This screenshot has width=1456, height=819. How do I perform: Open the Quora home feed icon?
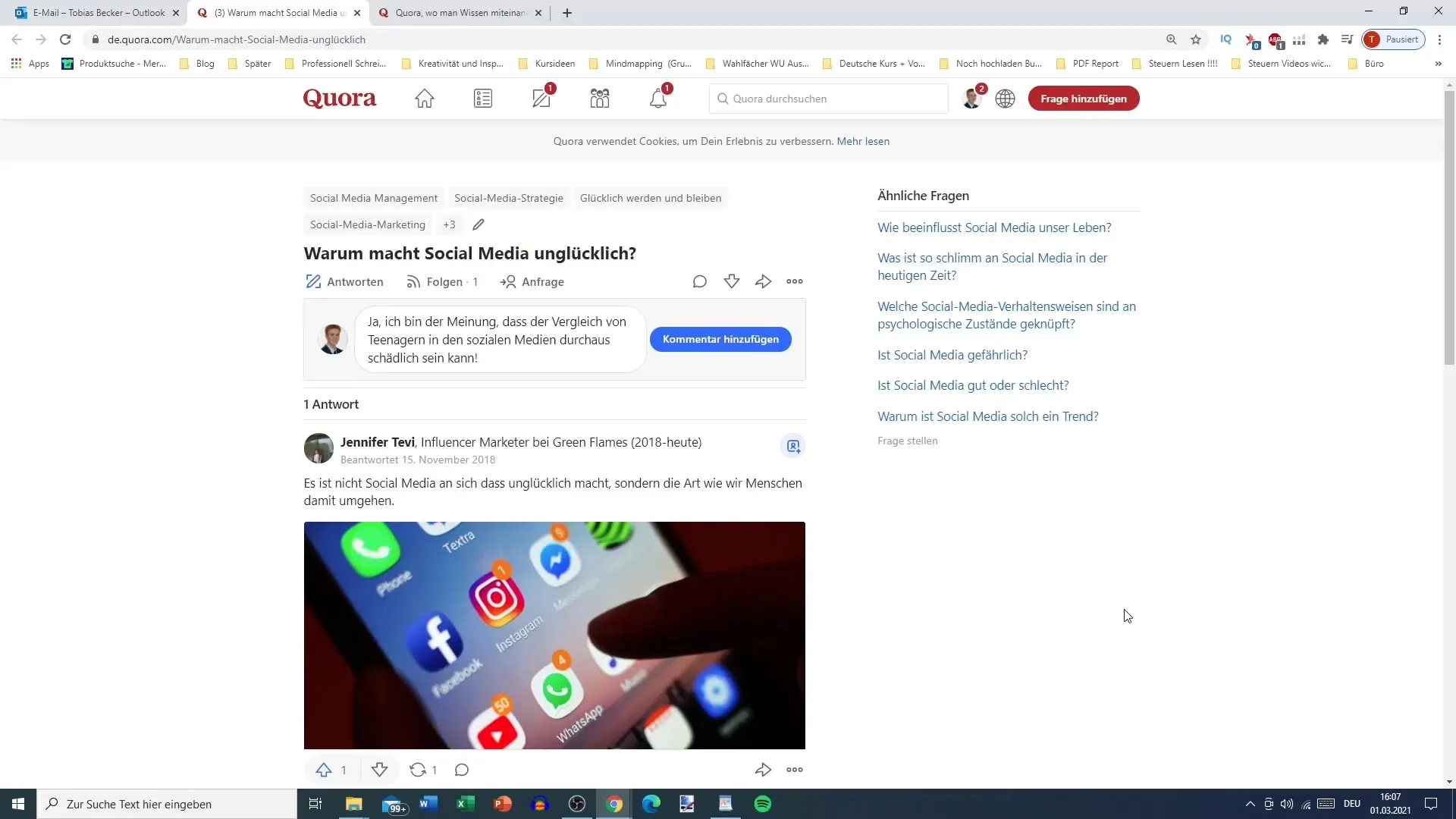point(425,99)
